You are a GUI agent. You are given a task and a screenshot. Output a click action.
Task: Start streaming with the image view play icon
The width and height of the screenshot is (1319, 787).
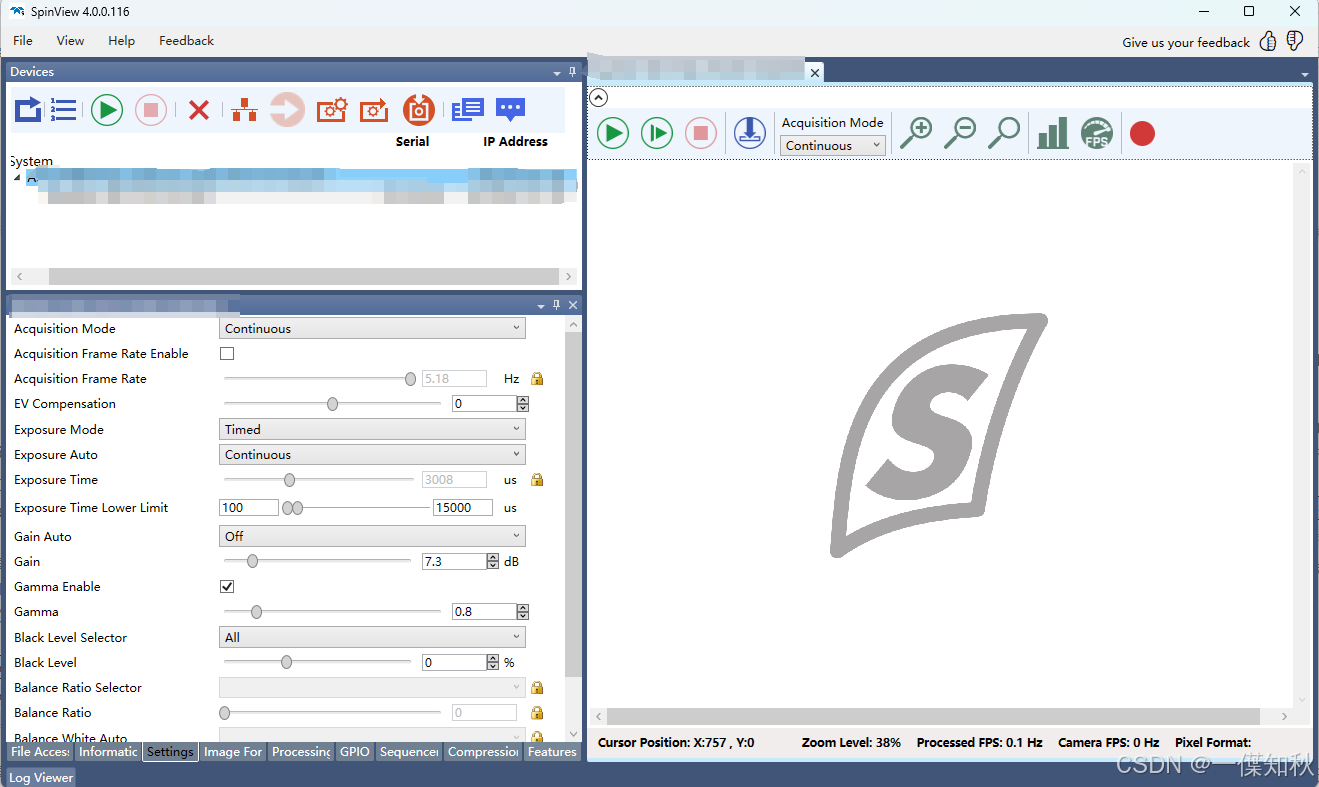(613, 133)
